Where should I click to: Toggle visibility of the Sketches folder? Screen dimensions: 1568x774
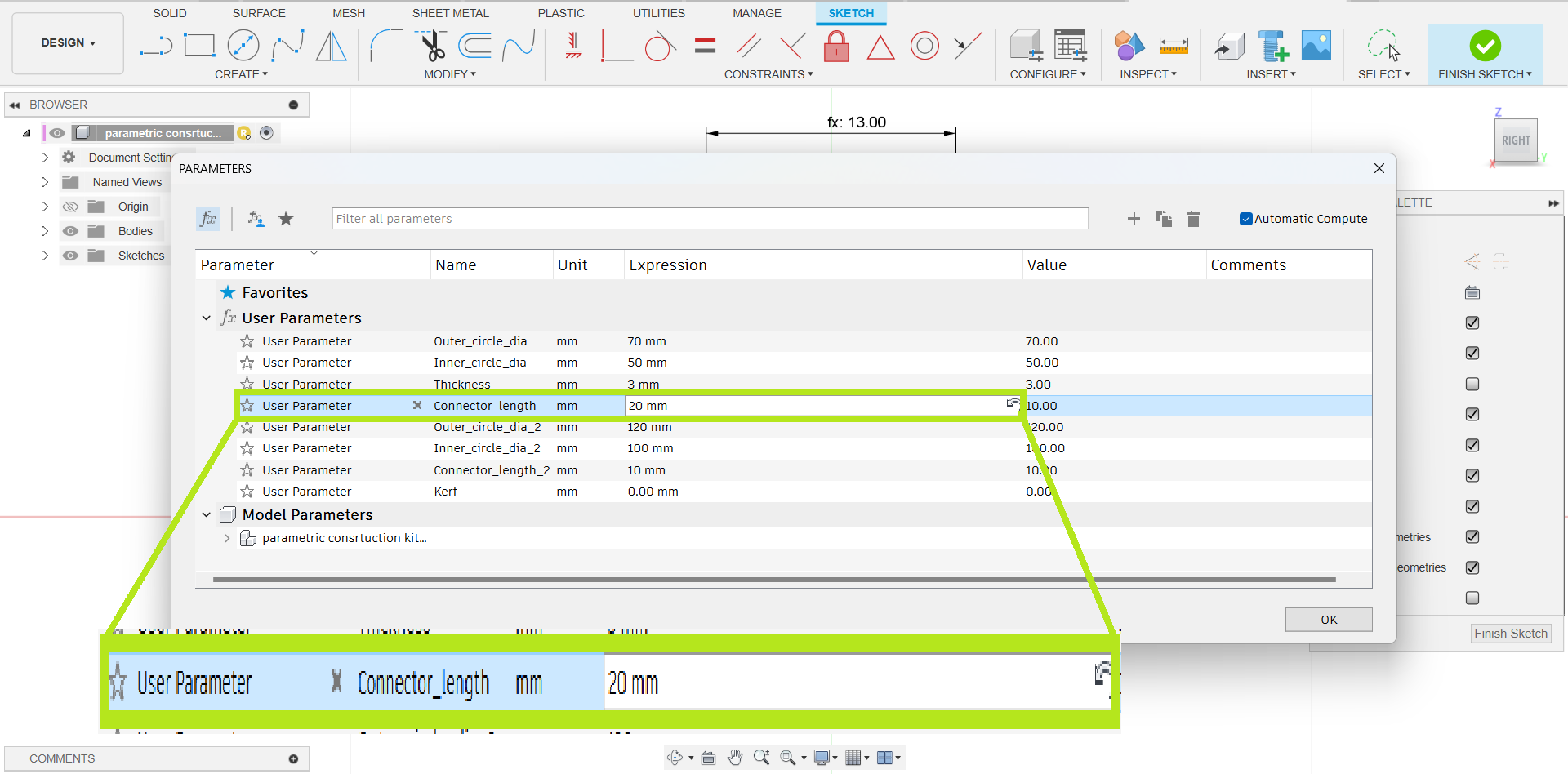(x=71, y=256)
